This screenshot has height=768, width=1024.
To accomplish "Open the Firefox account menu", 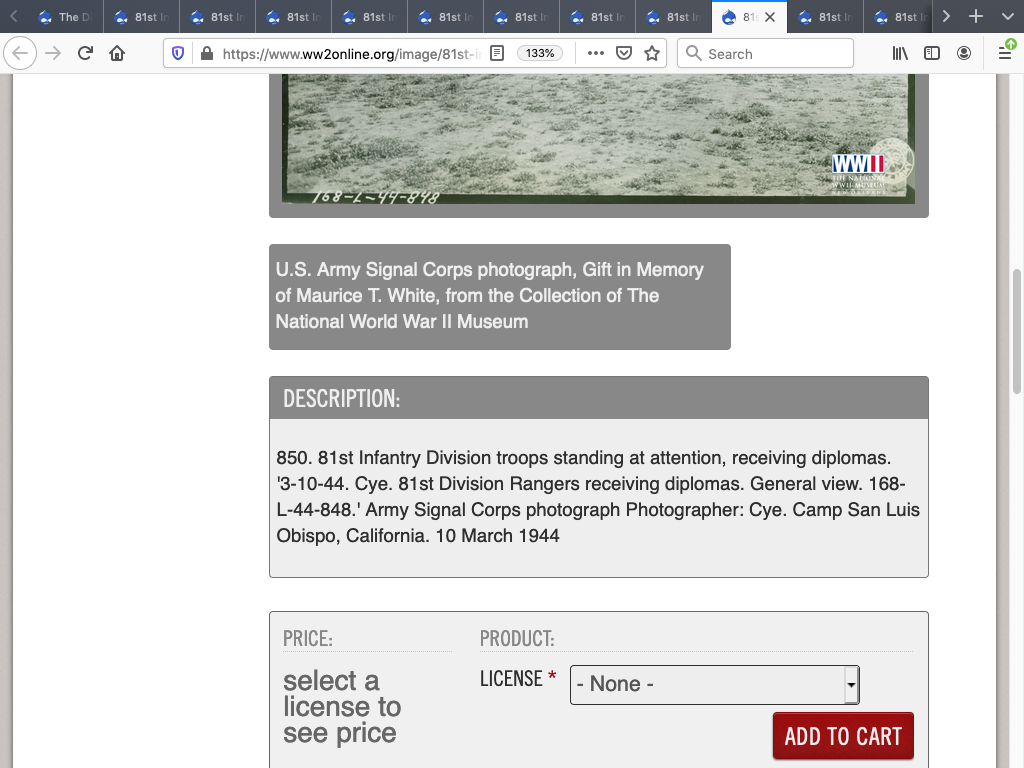I will click(964, 54).
